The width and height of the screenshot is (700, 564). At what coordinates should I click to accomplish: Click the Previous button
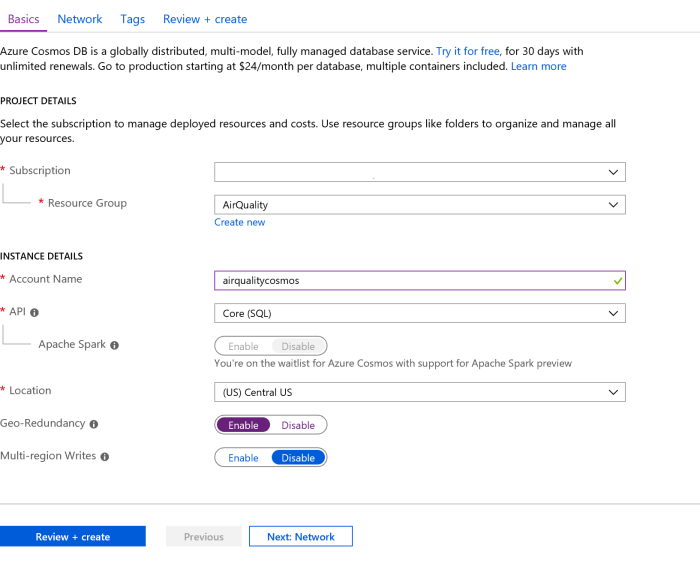pyautogui.click(x=204, y=536)
